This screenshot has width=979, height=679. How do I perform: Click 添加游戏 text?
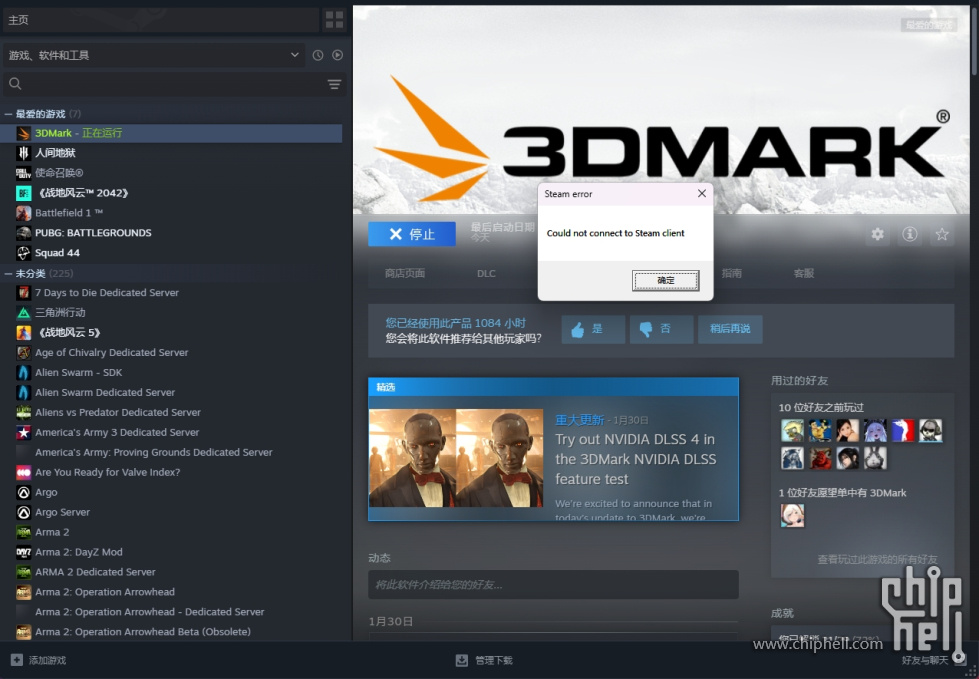(47, 660)
